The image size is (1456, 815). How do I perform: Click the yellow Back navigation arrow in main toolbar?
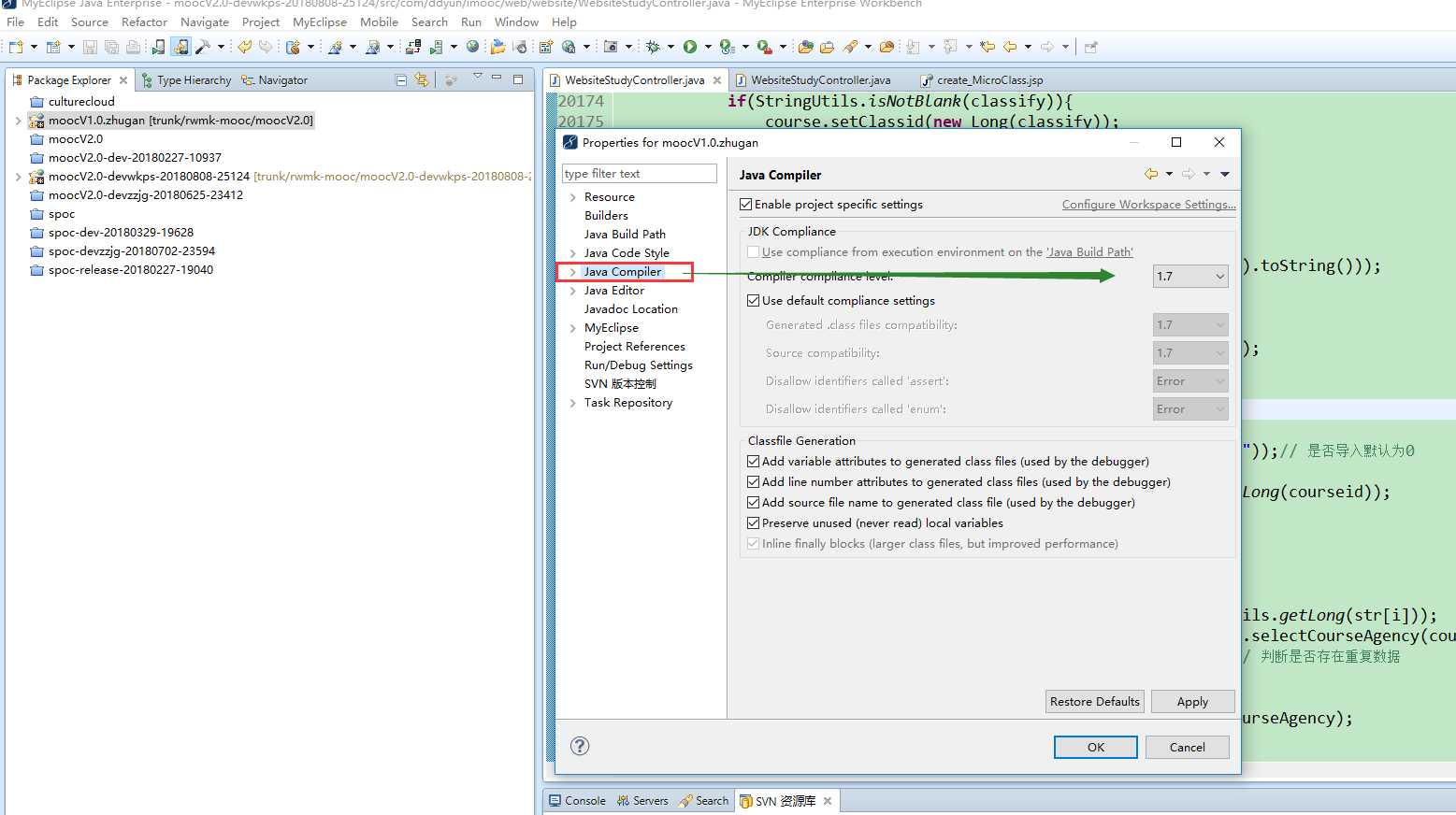coord(1010,47)
